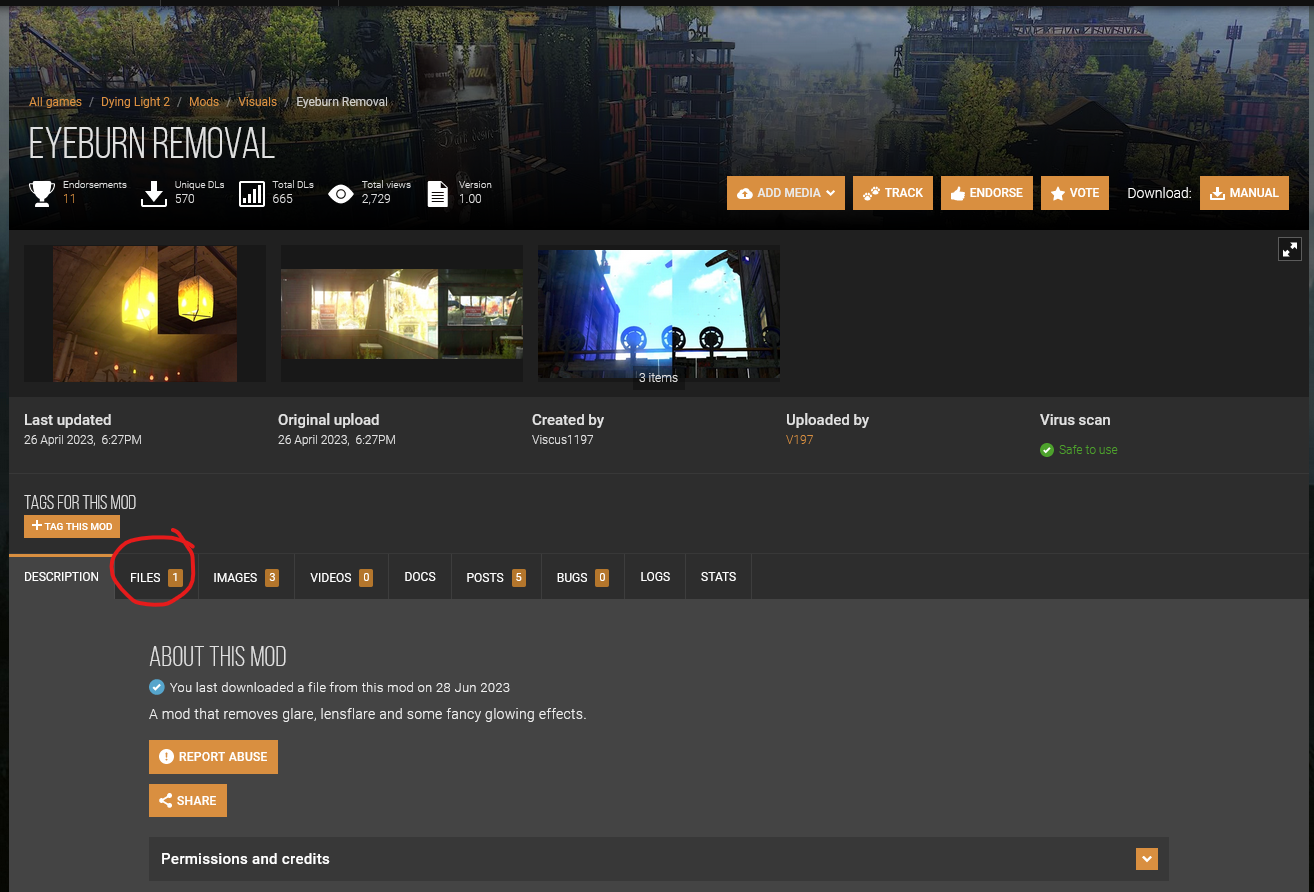
Task: Click the Last updated date text
Action: [x=83, y=440]
